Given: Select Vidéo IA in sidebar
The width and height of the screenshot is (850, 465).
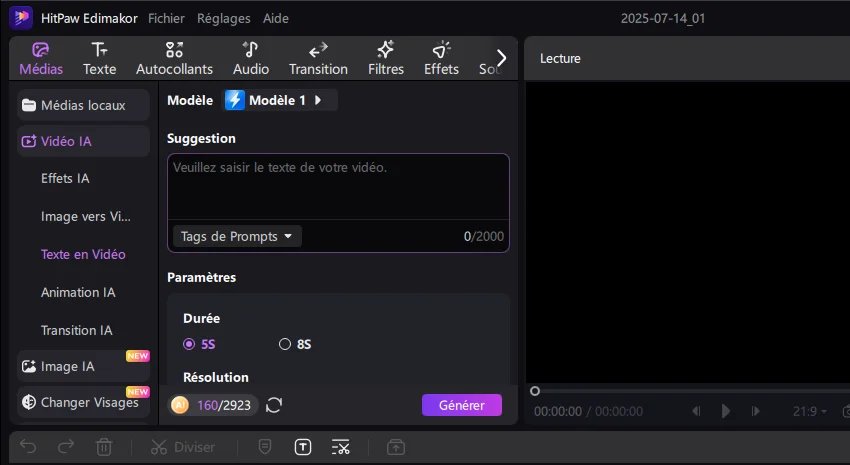Looking at the screenshot, I should [83, 141].
